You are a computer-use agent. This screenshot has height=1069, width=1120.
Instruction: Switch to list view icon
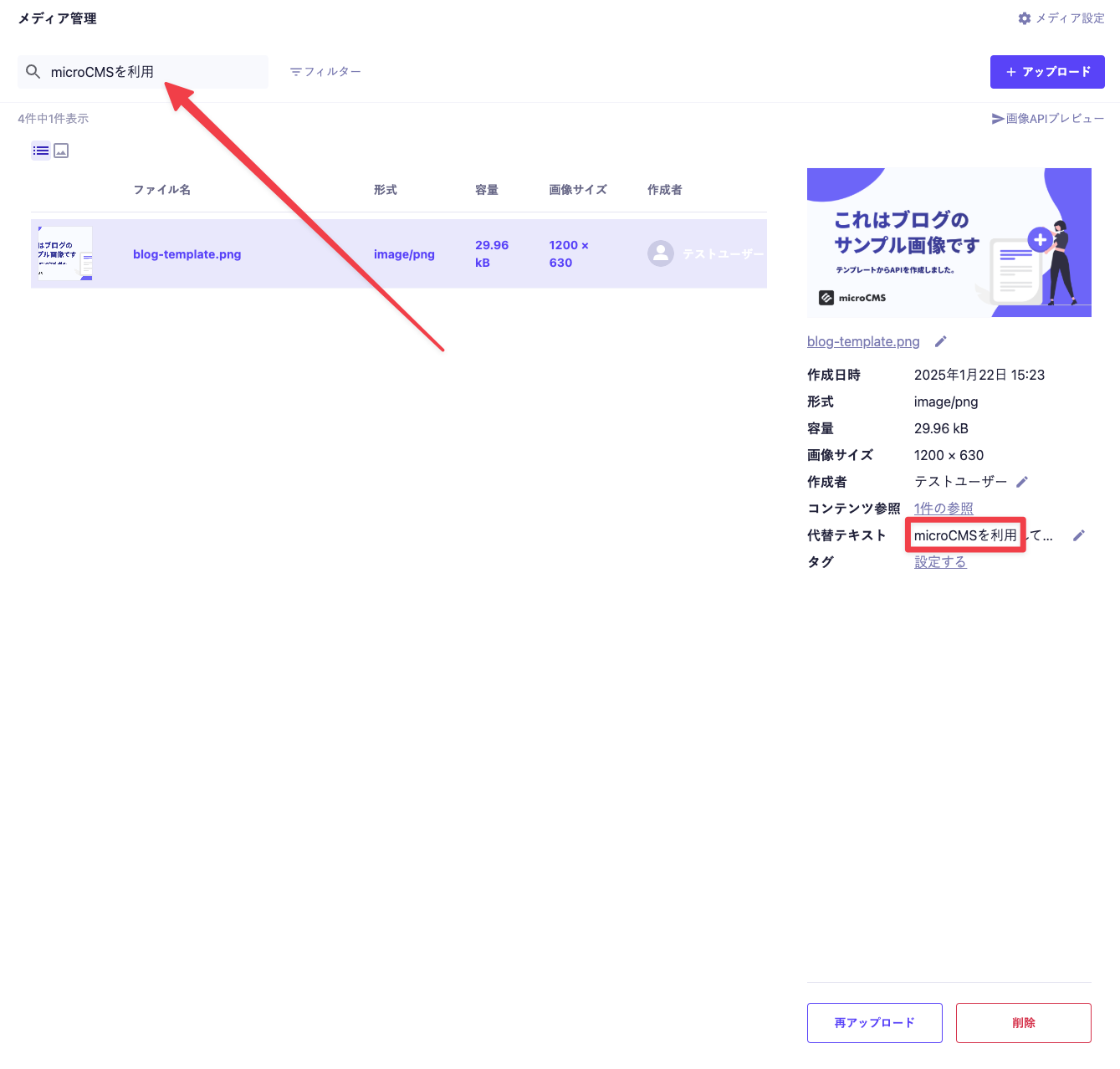tap(41, 151)
